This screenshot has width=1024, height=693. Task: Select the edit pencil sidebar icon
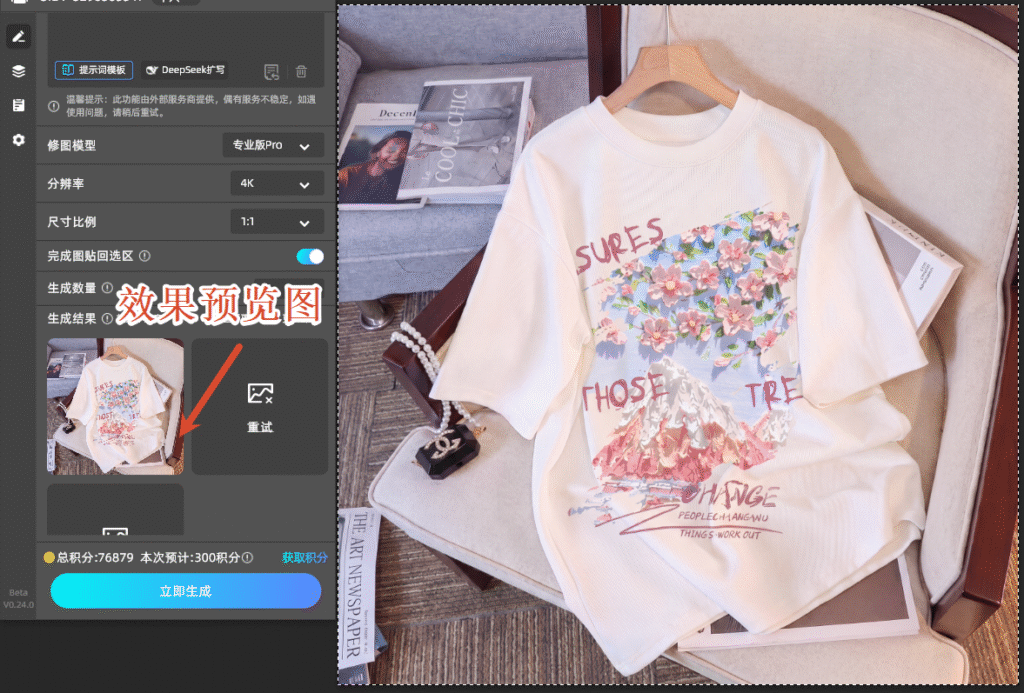pos(18,37)
